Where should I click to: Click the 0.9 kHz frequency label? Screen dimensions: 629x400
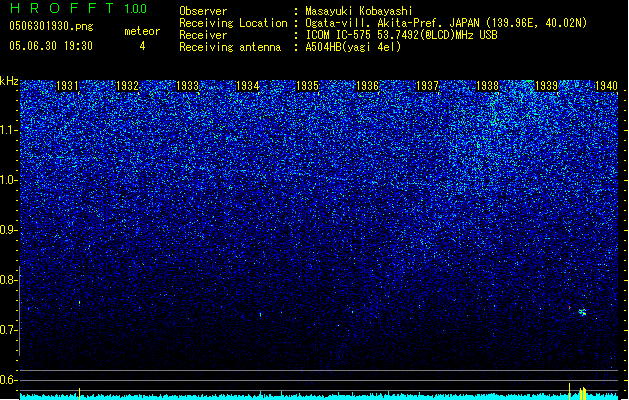(8, 230)
